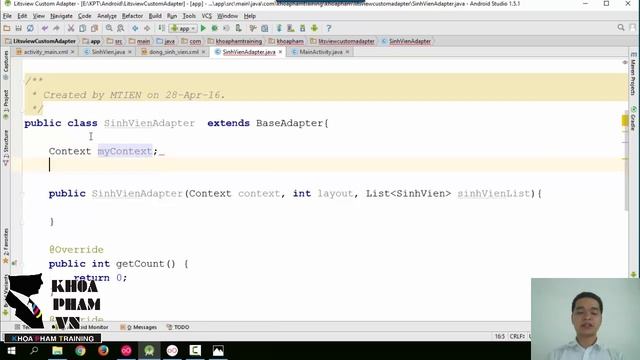This screenshot has width=640, height=360.
Task: Click the Redo arrow icon
Action: (x=56, y=28)
